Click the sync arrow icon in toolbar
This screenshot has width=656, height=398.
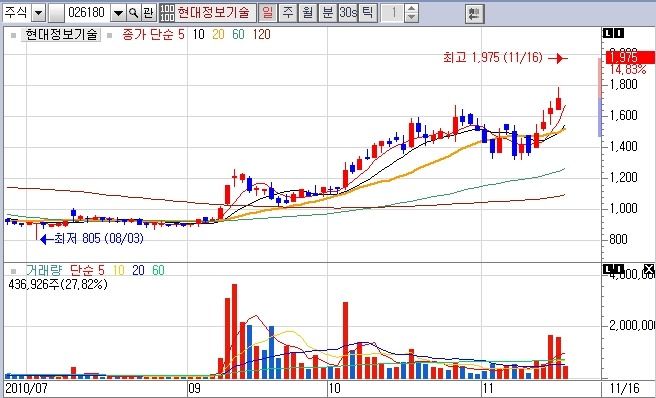474,14
